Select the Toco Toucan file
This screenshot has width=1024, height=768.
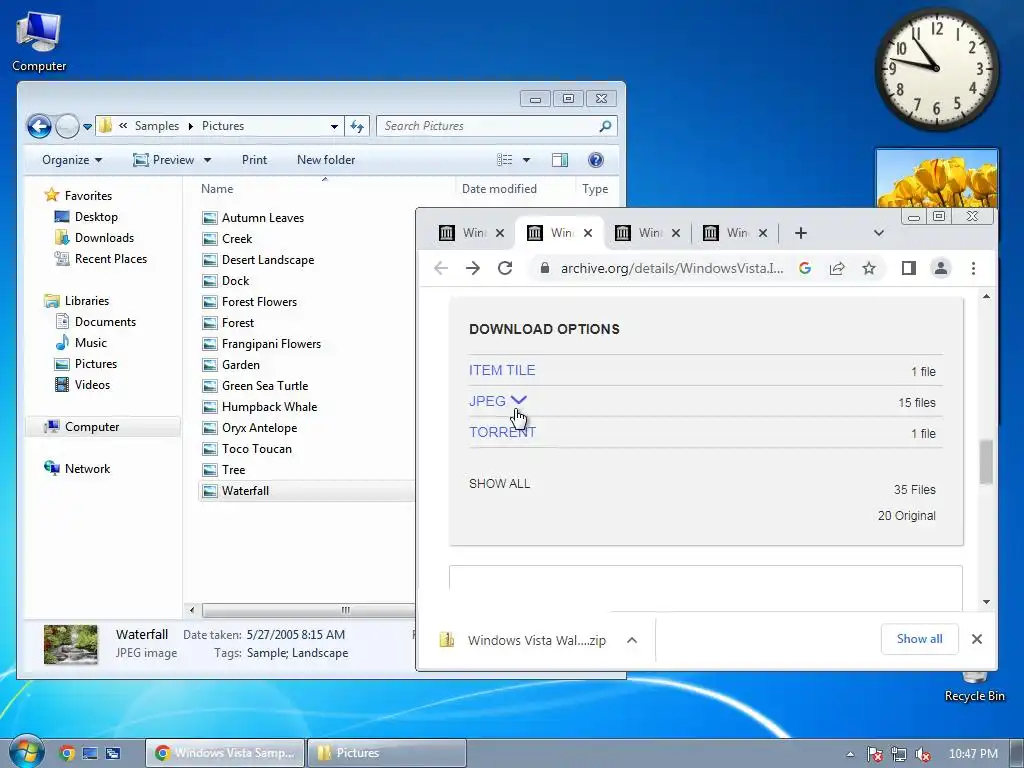(257, 449)
